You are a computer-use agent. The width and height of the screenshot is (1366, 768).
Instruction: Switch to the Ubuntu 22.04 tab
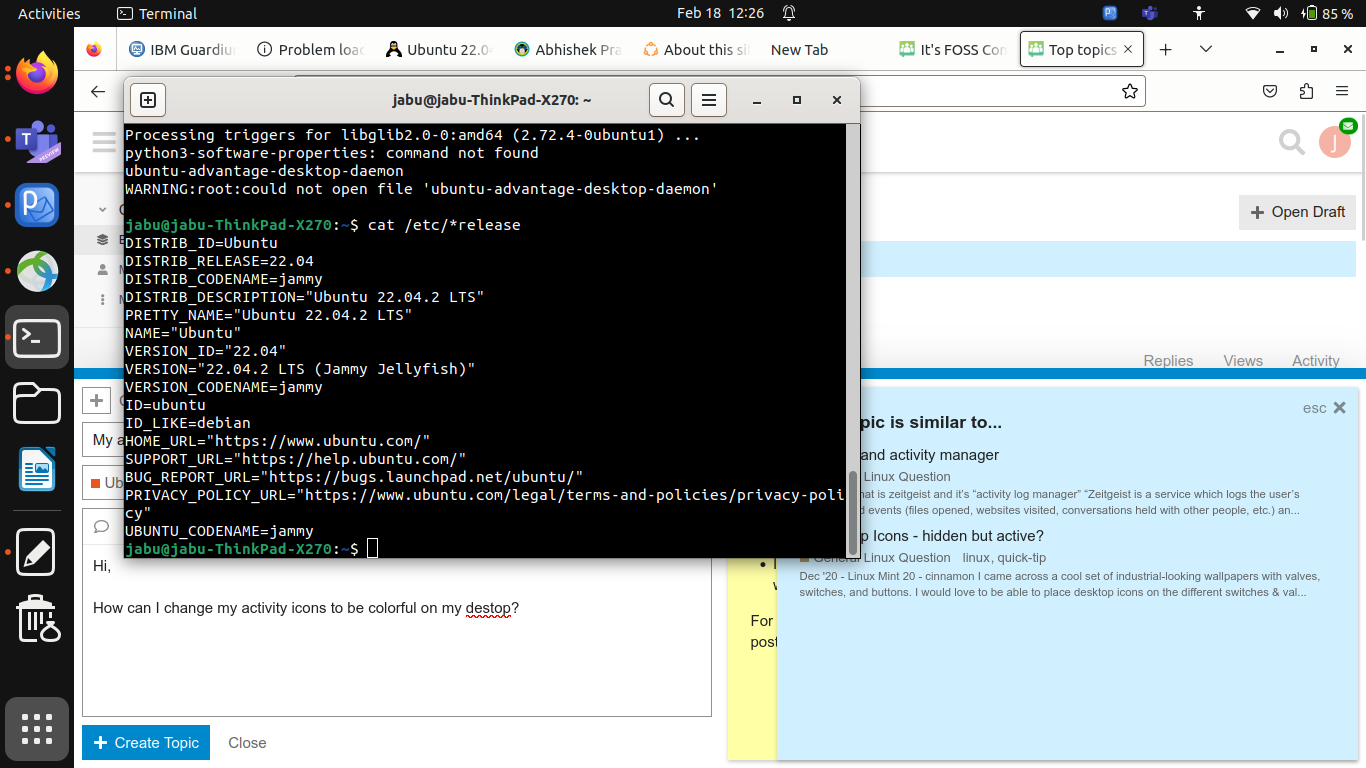[x=438, y=49]
